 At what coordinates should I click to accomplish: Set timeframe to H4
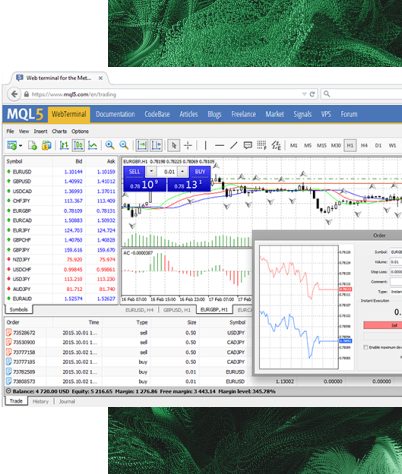pos(364,146)
